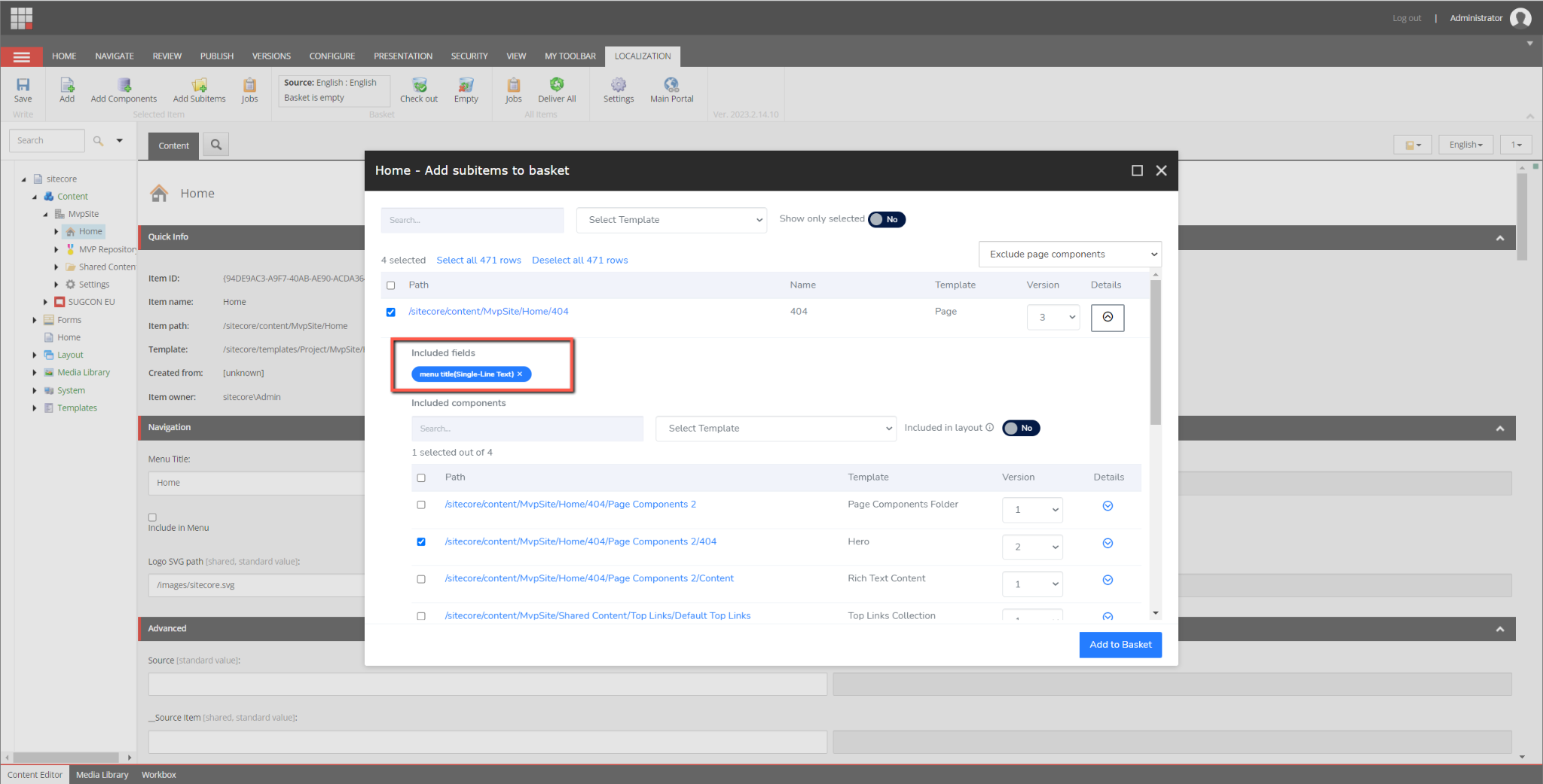Open the components Select Template dropdown
Image resolution: width=1543 pixels, height=784 pixels.
pos(776,429)
